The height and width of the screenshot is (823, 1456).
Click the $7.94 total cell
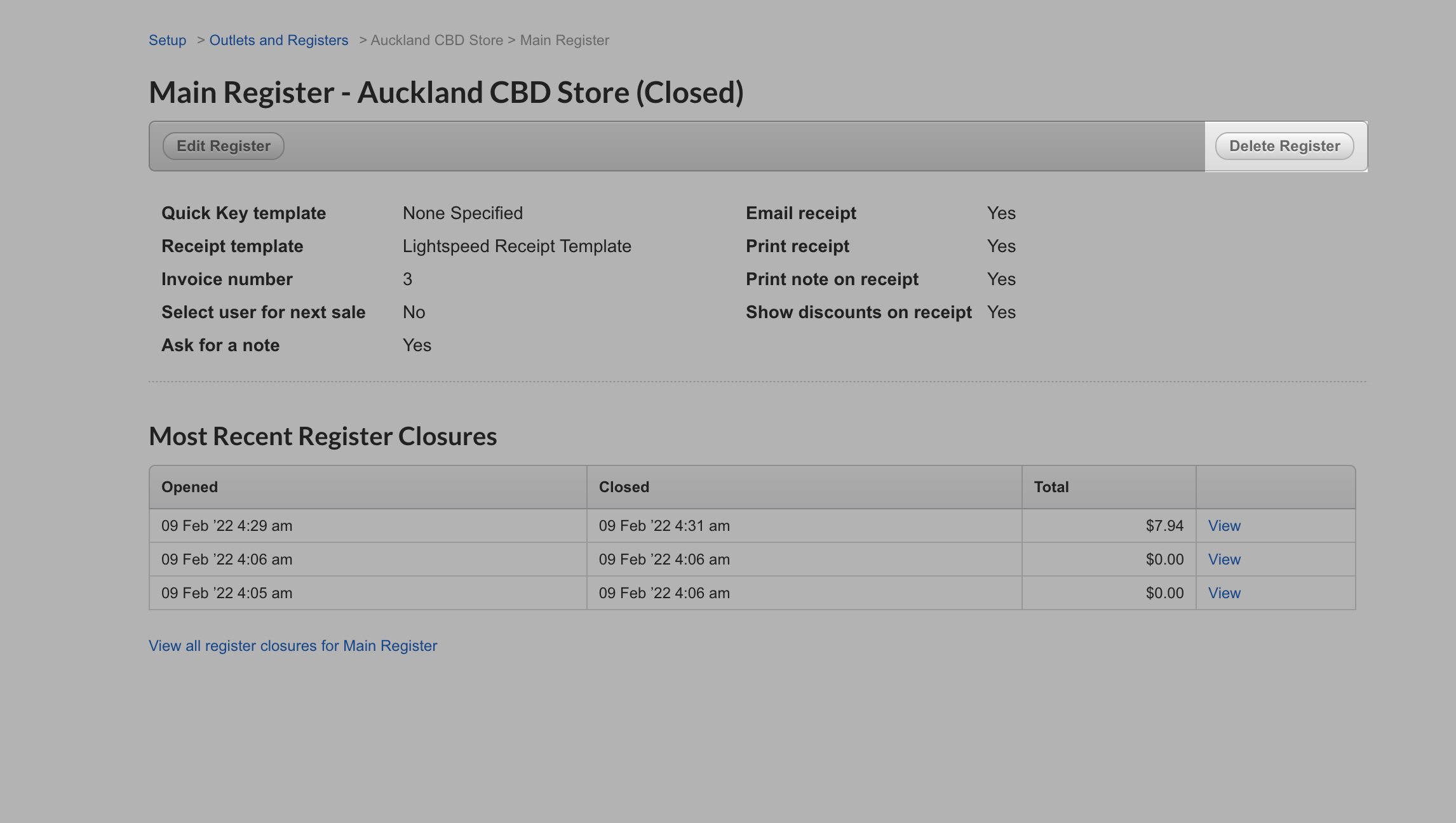pyautogui.click(x=1164, y=526)
